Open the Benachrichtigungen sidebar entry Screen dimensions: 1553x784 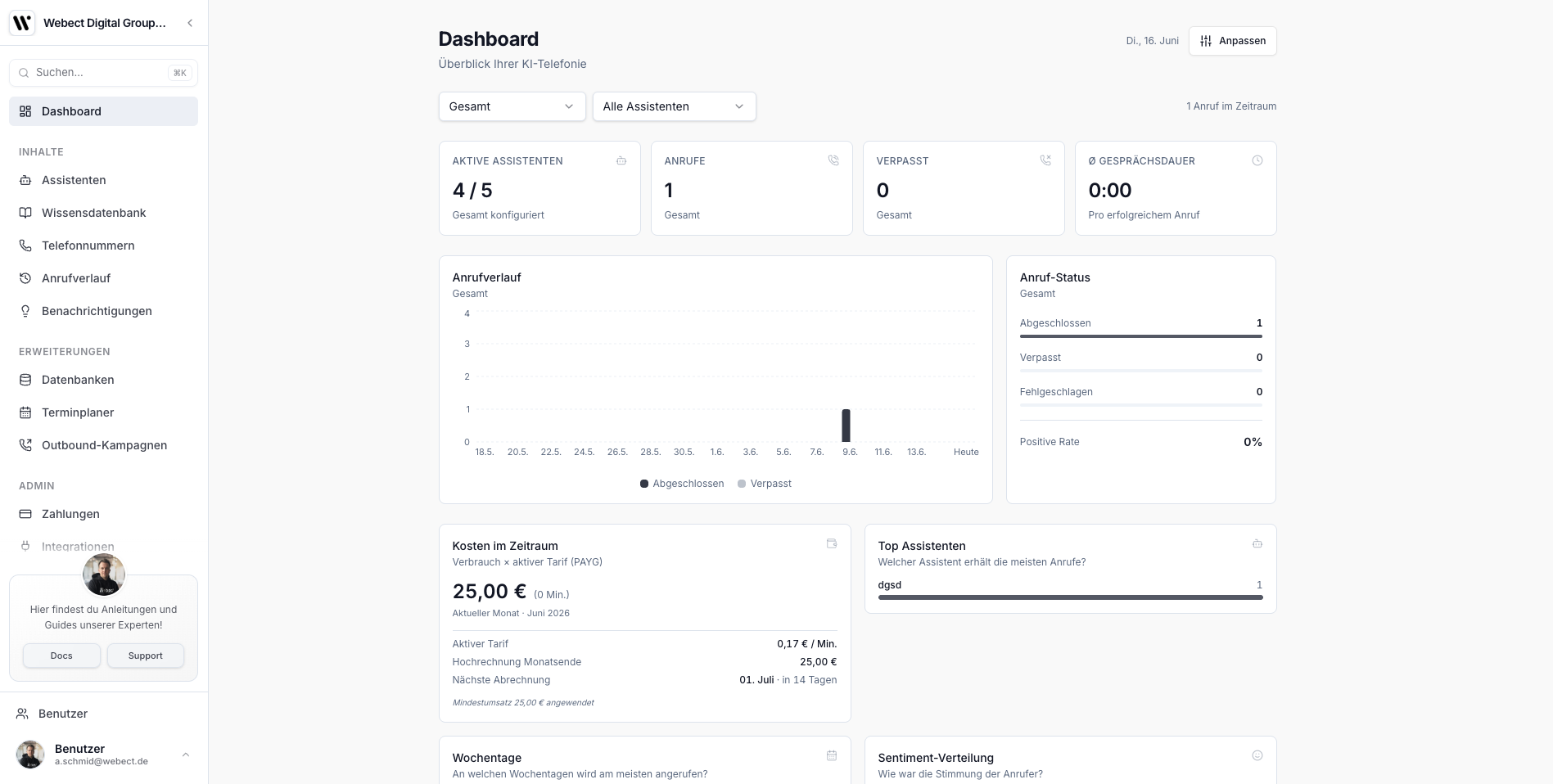[x=103, y=311]
